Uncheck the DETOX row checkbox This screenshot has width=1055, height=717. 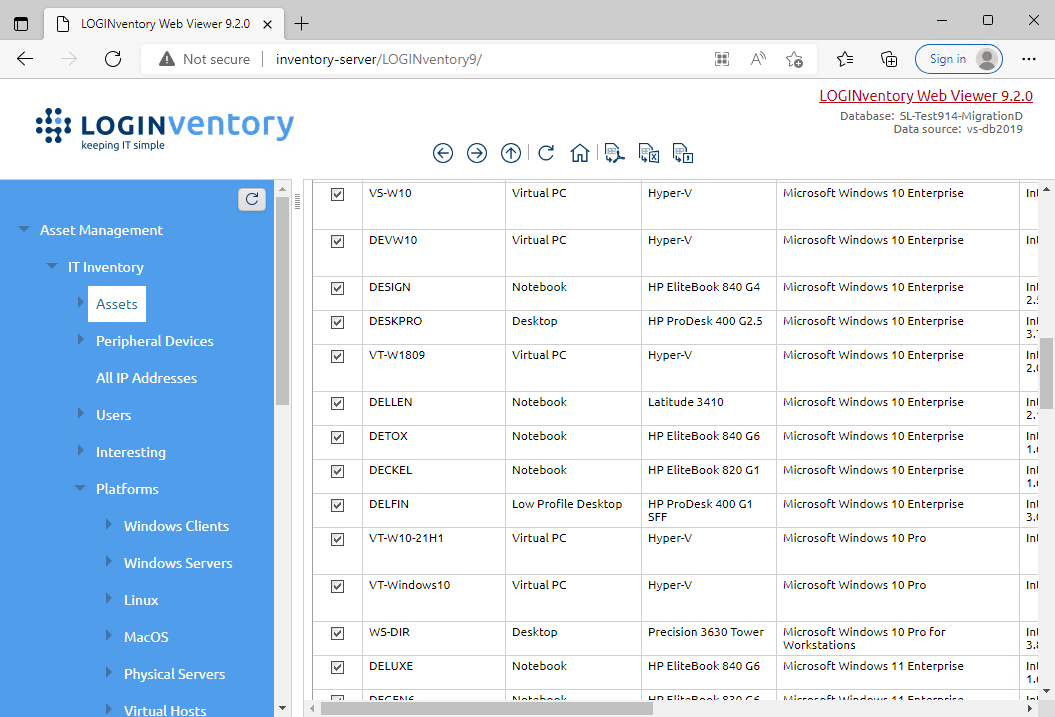pyautogui.click(x=338, y=438)
